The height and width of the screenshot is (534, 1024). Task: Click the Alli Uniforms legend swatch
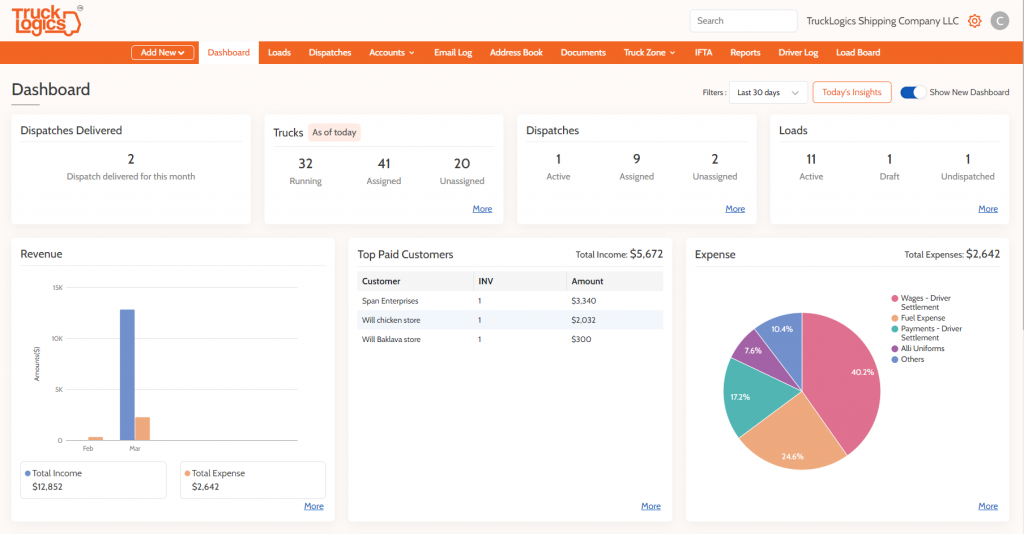click(x=895, y=349)
